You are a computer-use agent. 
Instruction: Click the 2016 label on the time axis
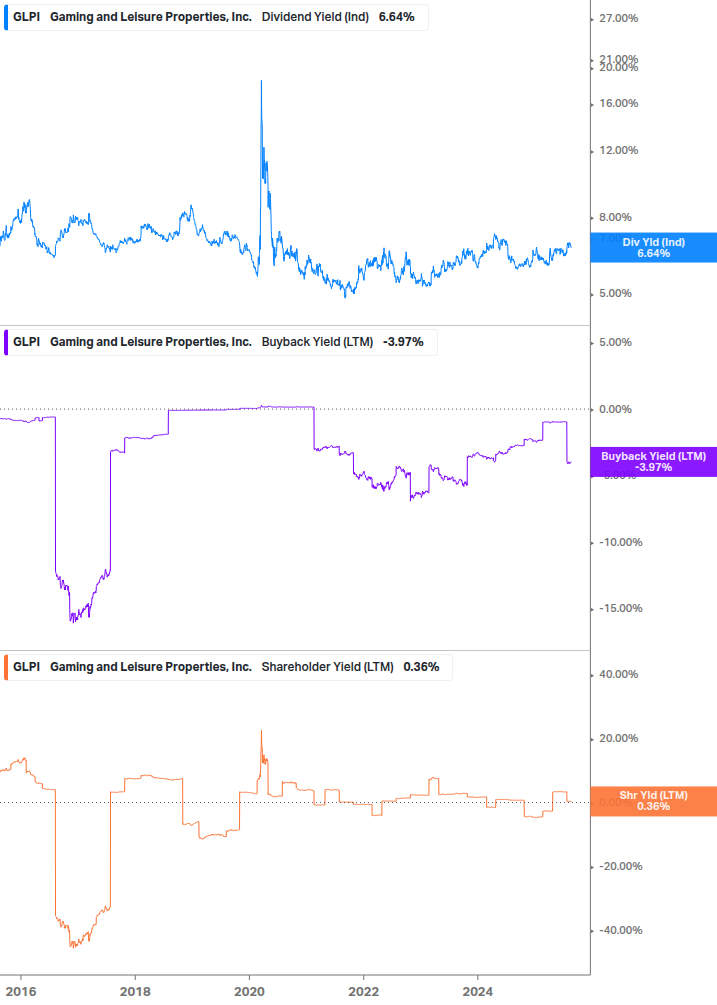click(21, 992)
